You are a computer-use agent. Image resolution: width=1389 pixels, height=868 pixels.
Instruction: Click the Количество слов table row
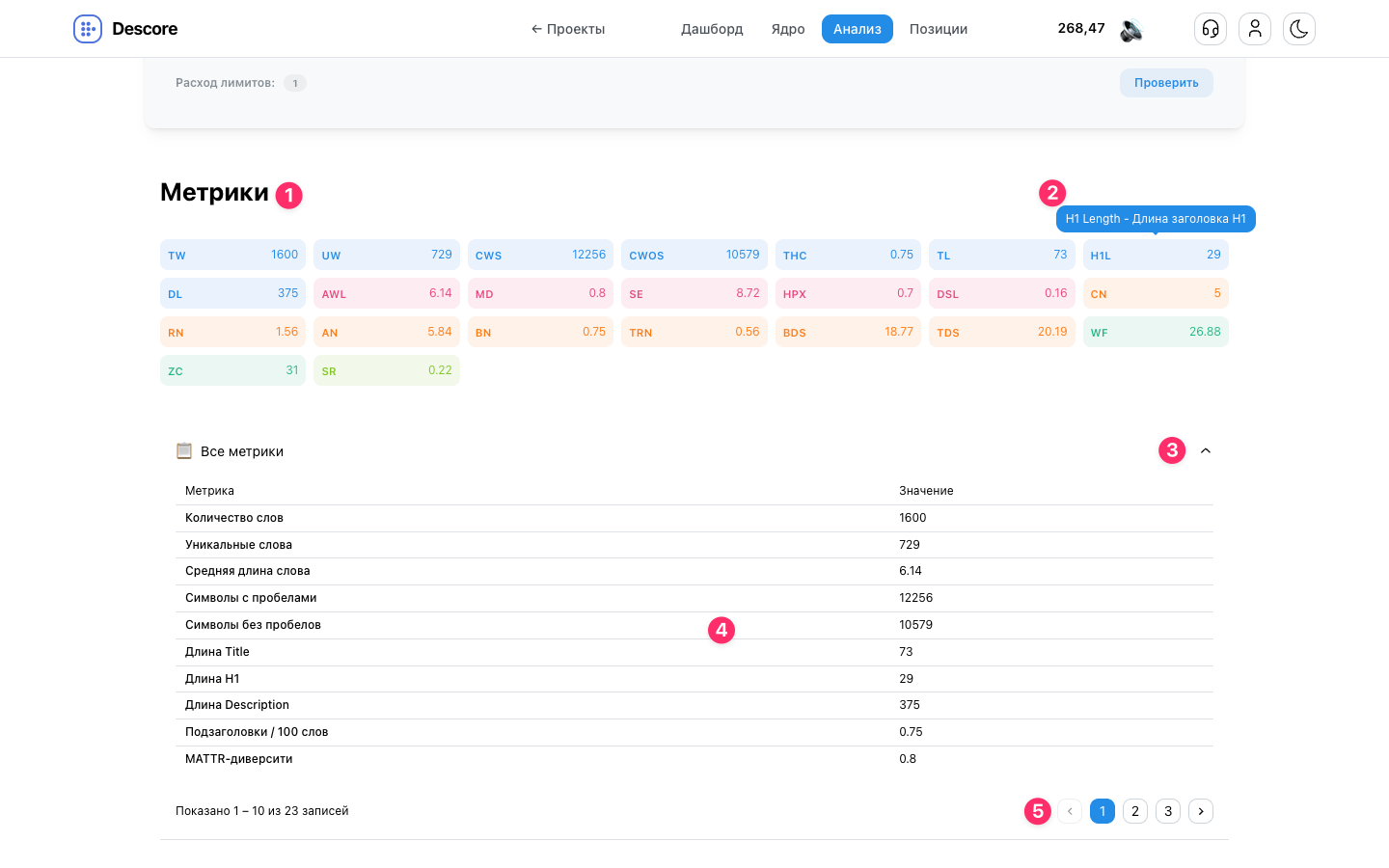pos(694,518)
